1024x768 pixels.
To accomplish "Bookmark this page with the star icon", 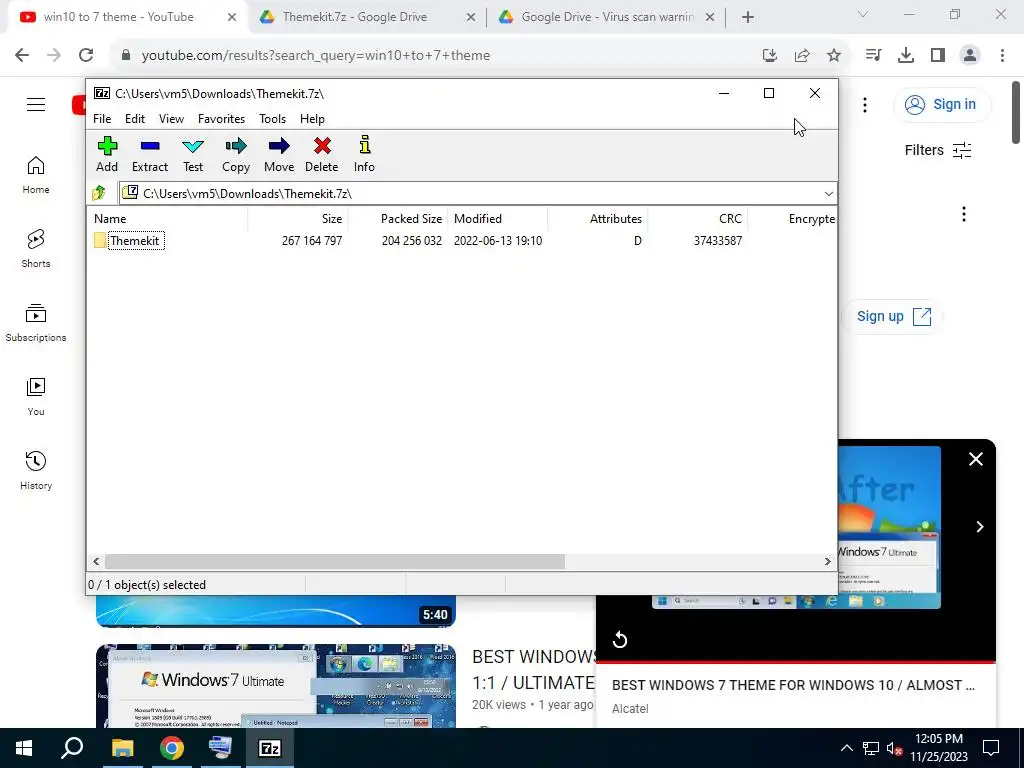I will pyautogui.click(x=834, y=56).
